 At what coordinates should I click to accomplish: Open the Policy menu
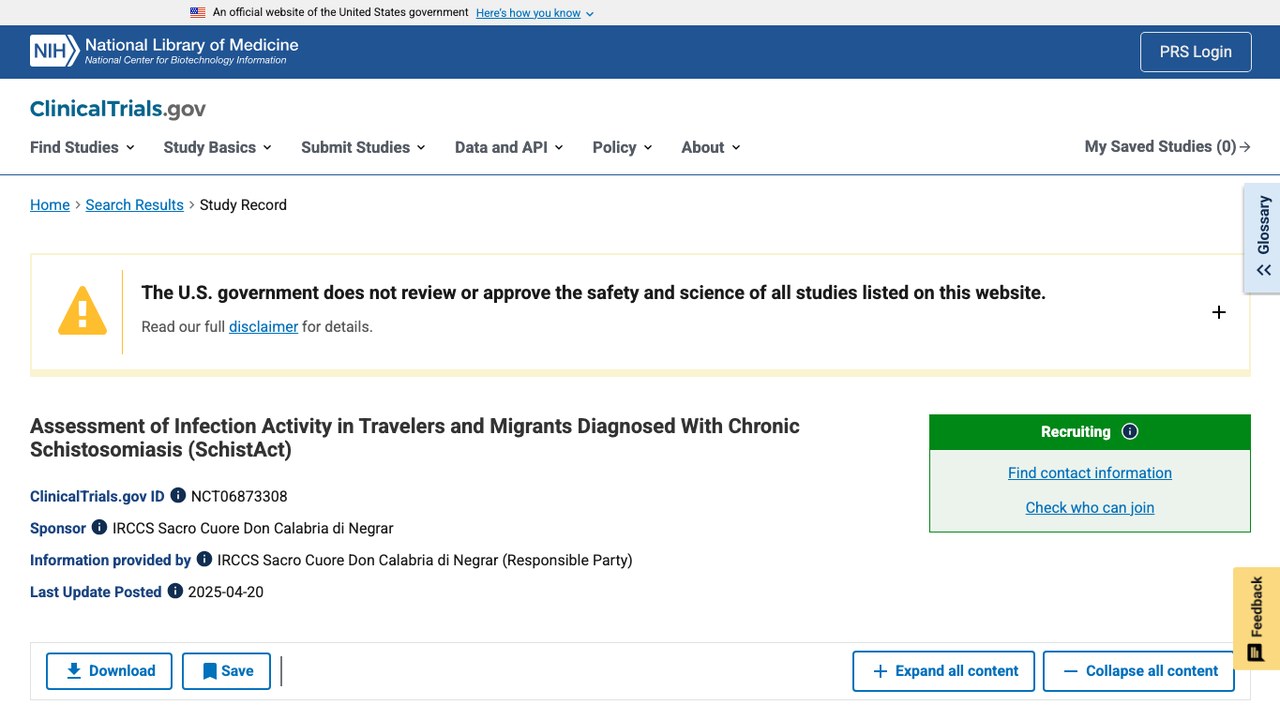click(622, 147)
